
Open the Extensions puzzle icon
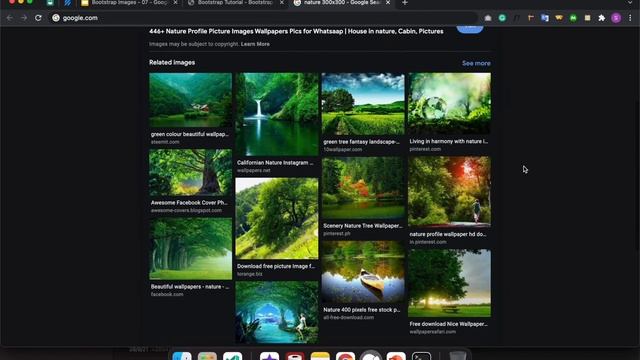602,18
